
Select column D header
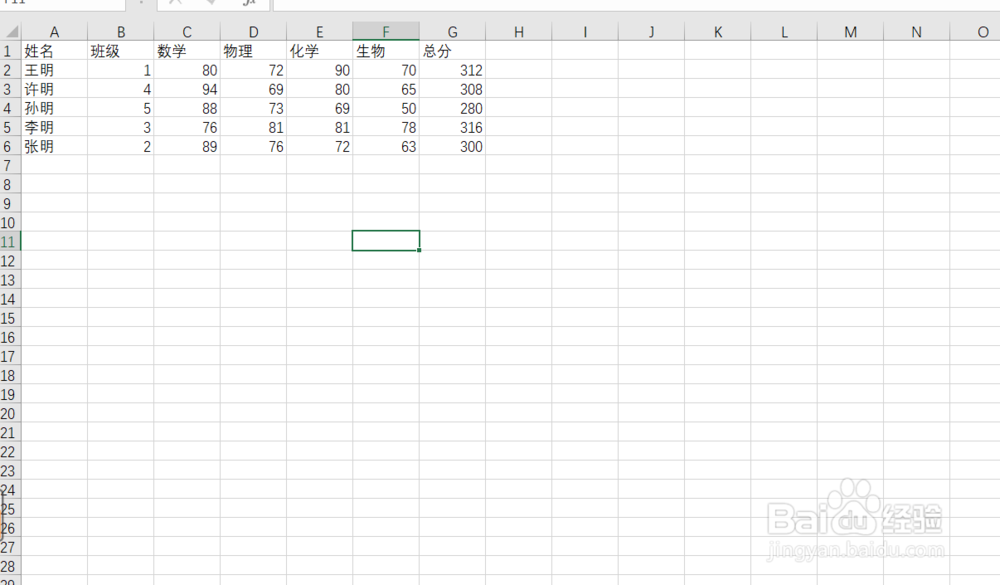[x=253, y=31]
